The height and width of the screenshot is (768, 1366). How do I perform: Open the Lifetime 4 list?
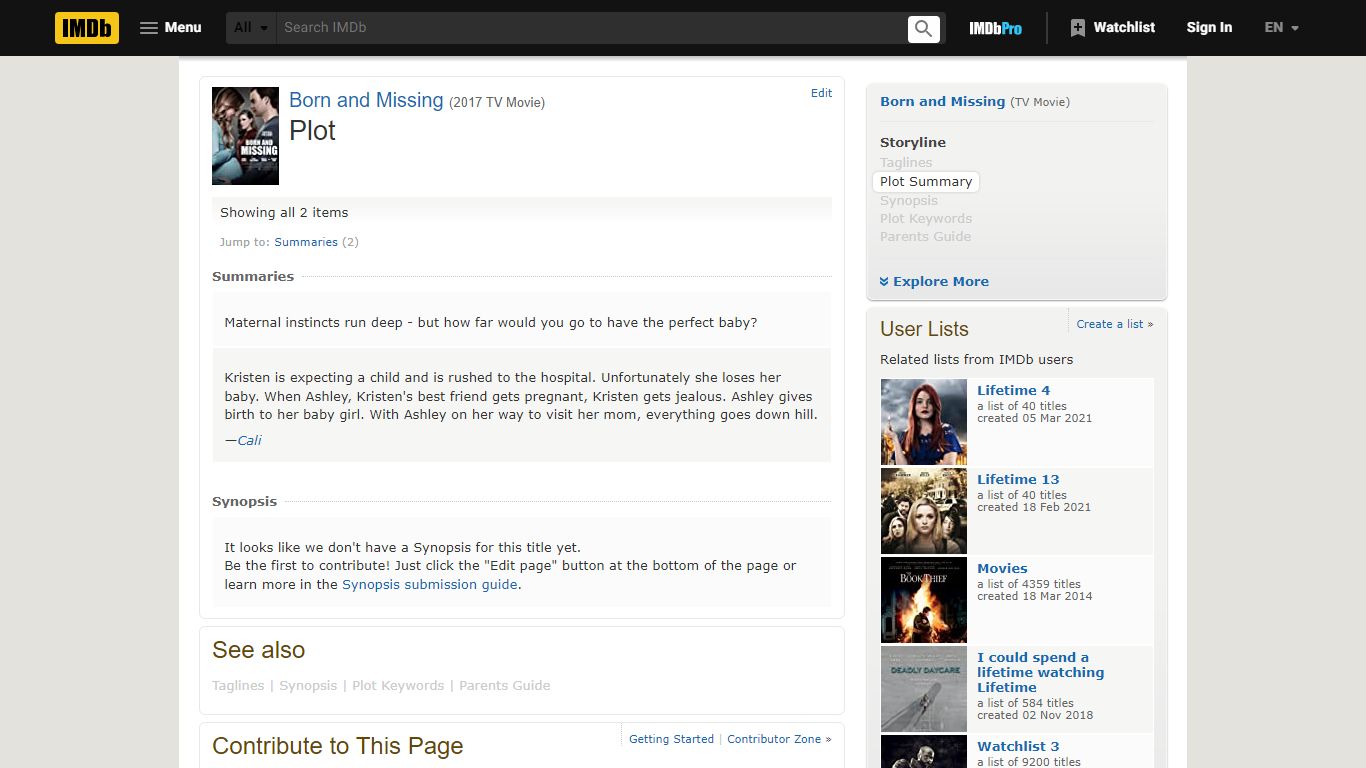1013,390
